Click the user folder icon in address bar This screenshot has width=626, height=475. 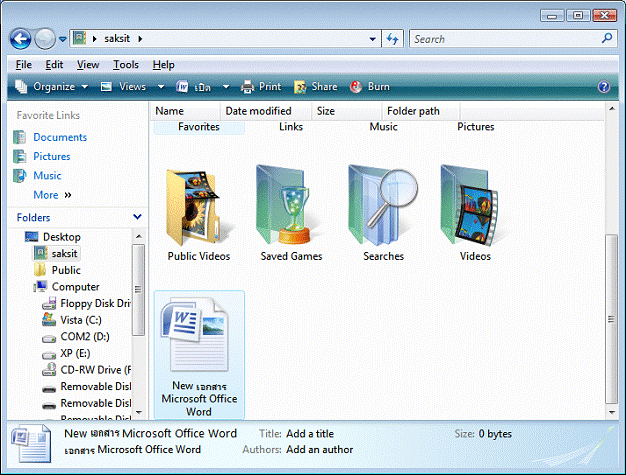(x=79, y=38)
